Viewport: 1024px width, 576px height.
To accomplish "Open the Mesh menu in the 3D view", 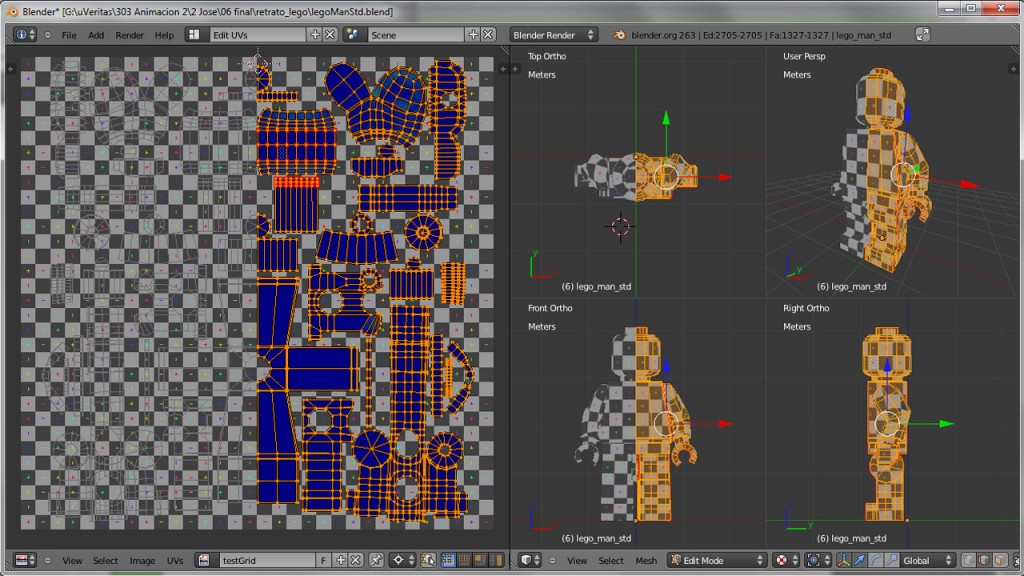I will 646,560.
